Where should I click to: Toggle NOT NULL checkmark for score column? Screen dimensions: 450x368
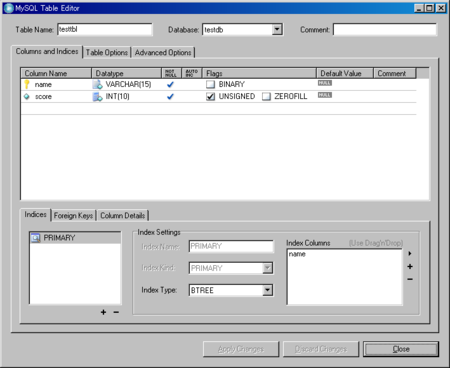170,97
